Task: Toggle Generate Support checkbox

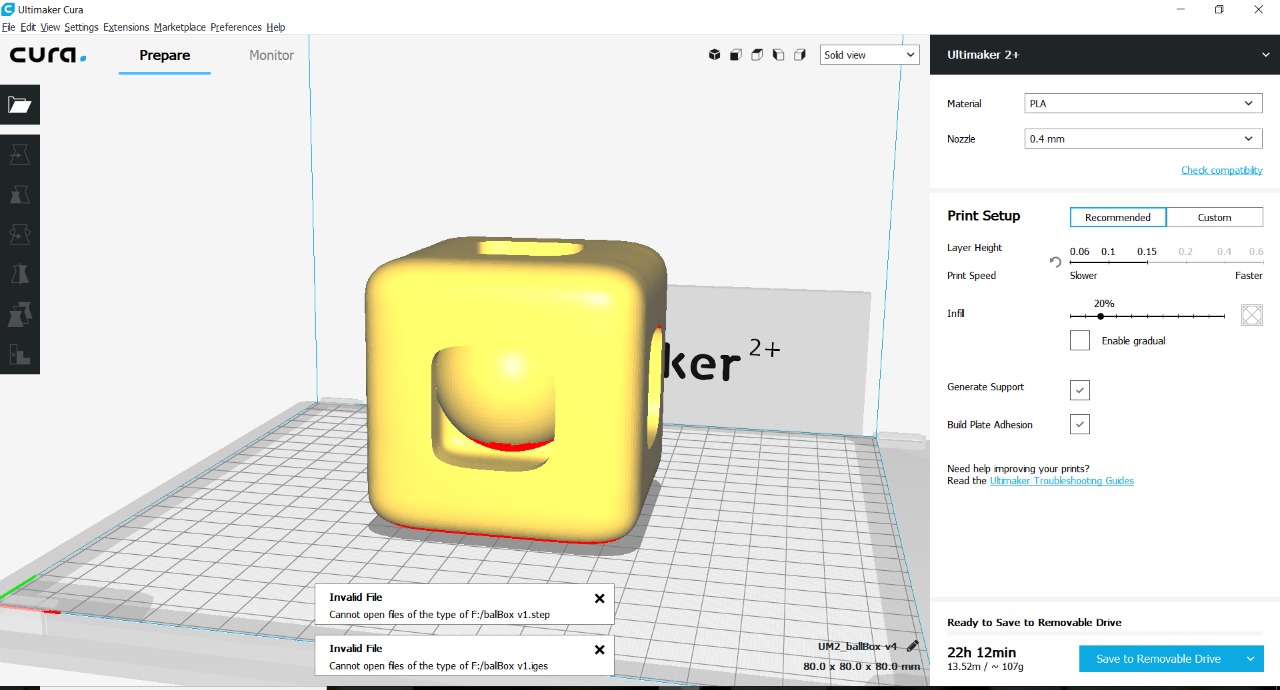Action: click(x=1080, y=389)
